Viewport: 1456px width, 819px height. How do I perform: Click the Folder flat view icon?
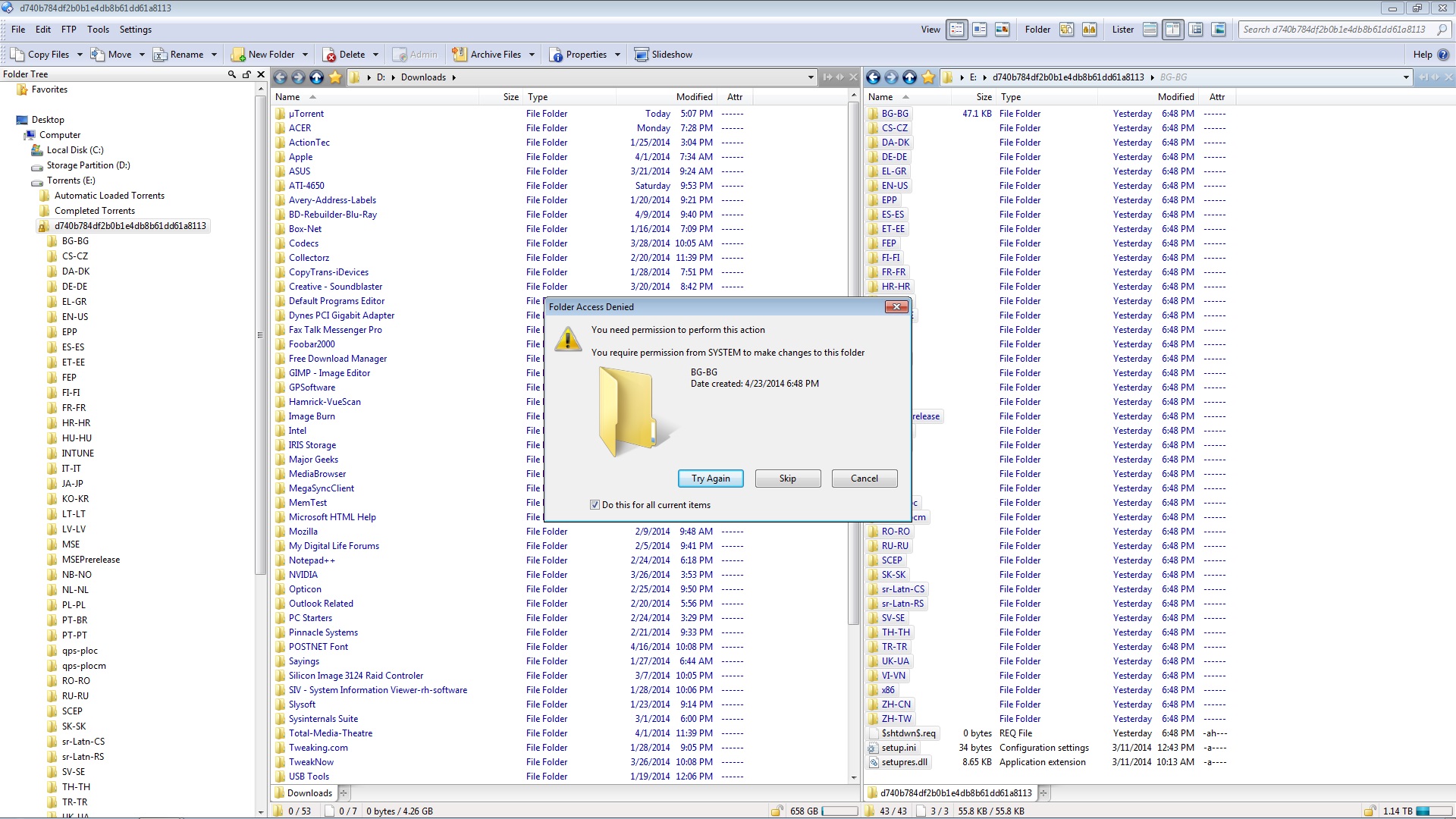coord(1066,30)
